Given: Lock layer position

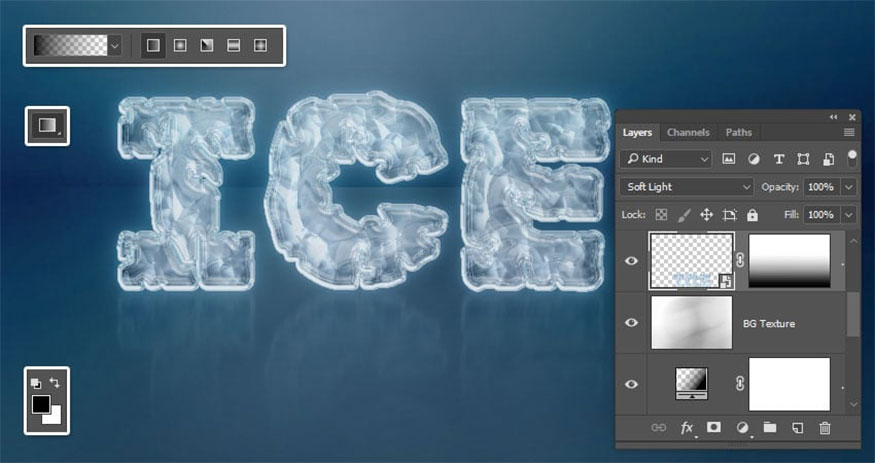Looking at the screenshot, I should (706, 215).
